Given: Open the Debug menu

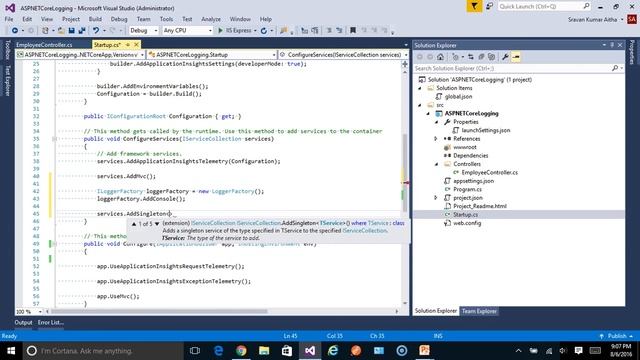Looking at the screenshot, I should [119, 19].
